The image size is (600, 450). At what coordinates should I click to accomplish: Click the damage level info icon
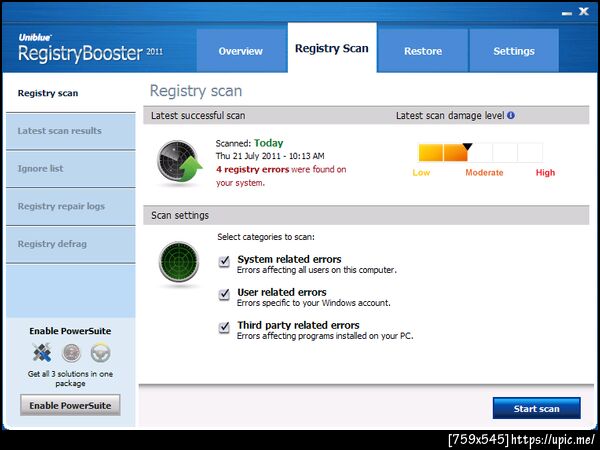pos(510,115)
